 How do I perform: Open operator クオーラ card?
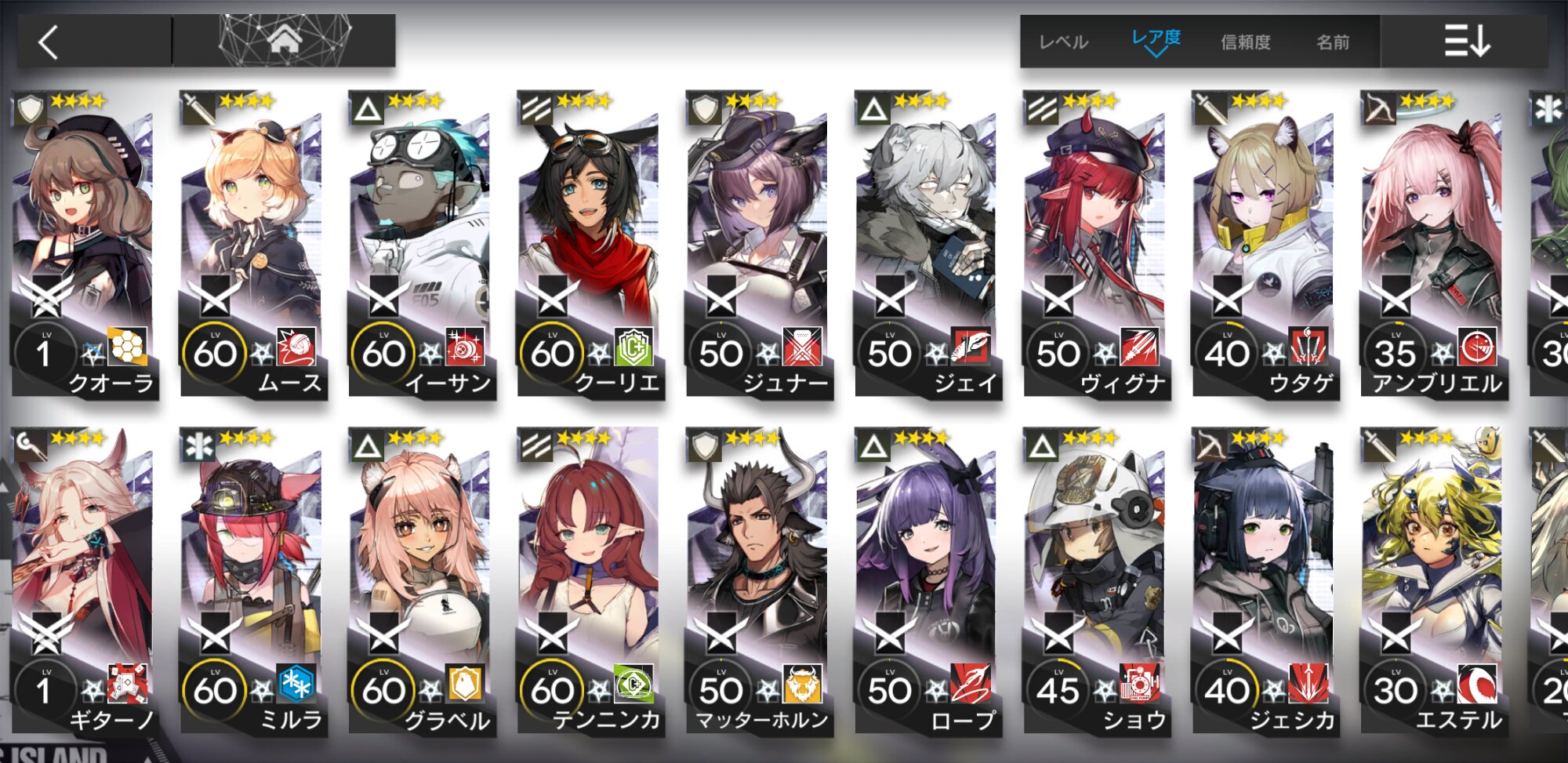(x=84, y=245)
